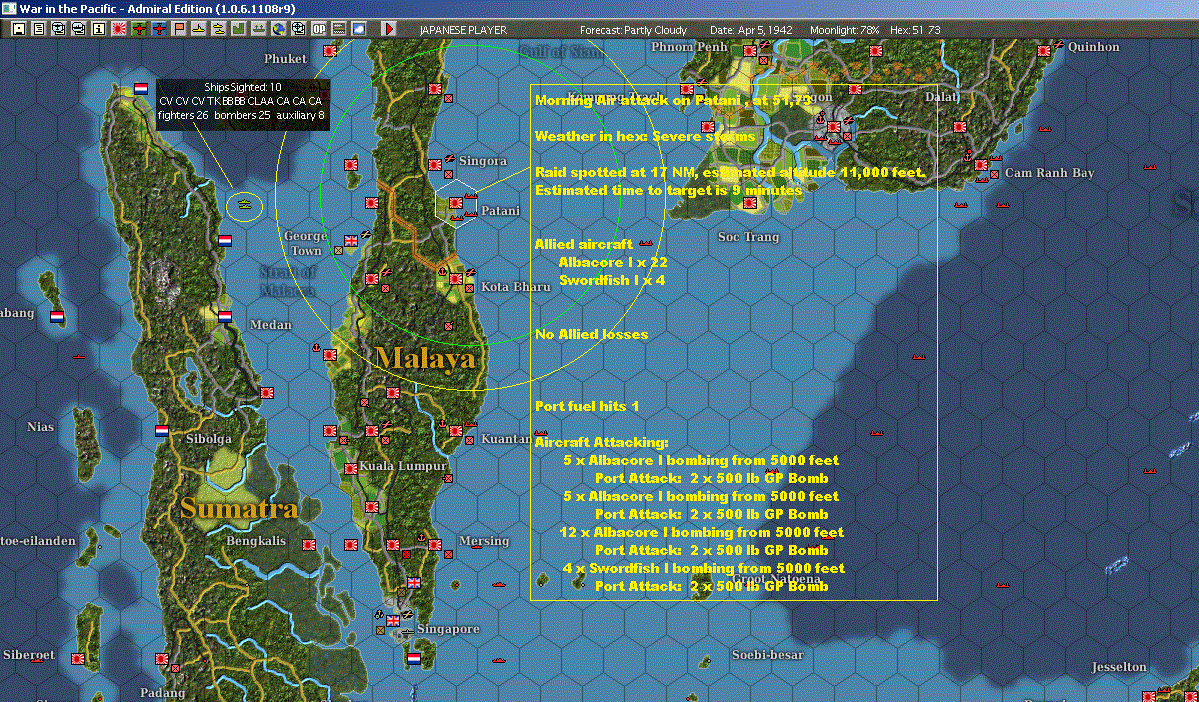1199x702 pixels.
Task: Click the 'Malaya' map label
Action: coord(425,358)
